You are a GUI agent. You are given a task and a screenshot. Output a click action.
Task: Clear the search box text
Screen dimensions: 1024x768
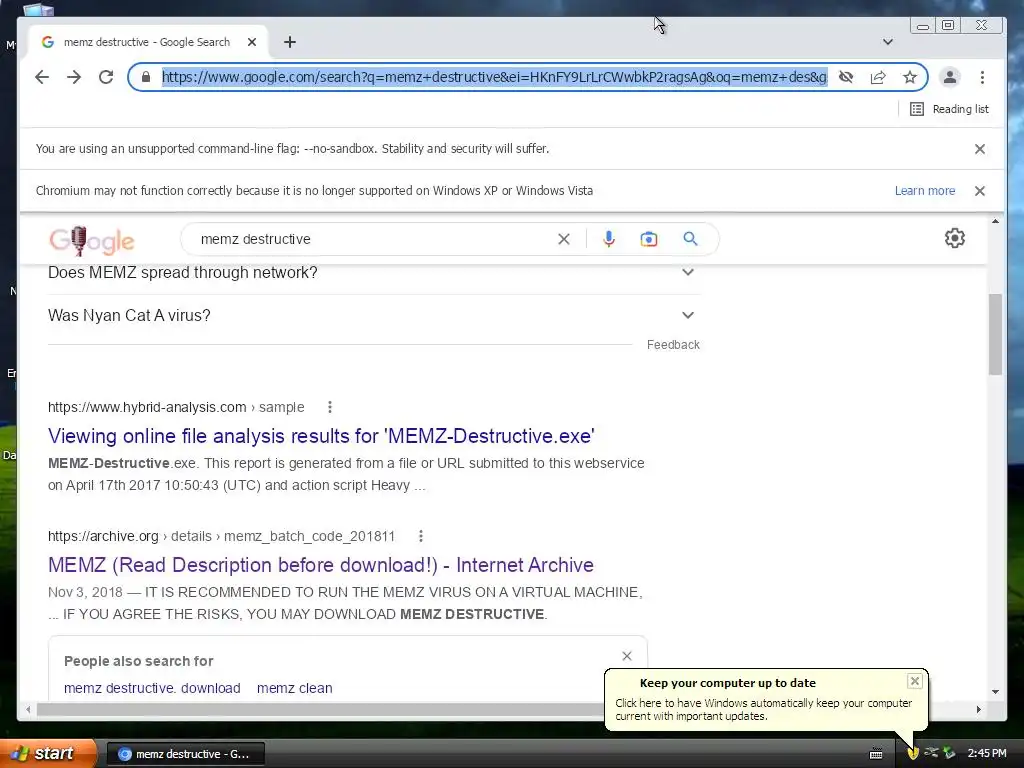tap(564, 239)
